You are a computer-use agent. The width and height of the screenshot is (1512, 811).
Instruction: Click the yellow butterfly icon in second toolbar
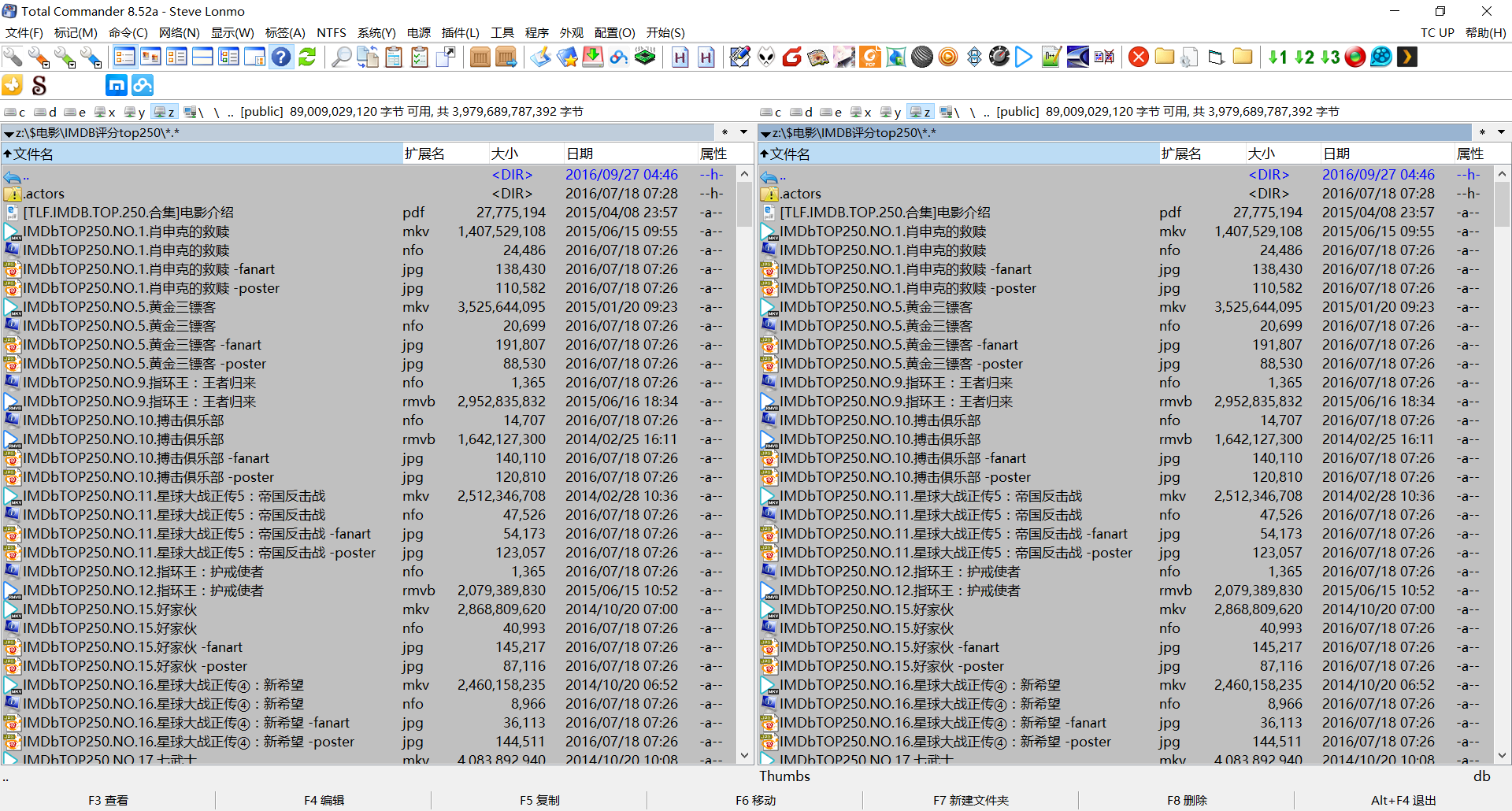click(x=13, y=85)
